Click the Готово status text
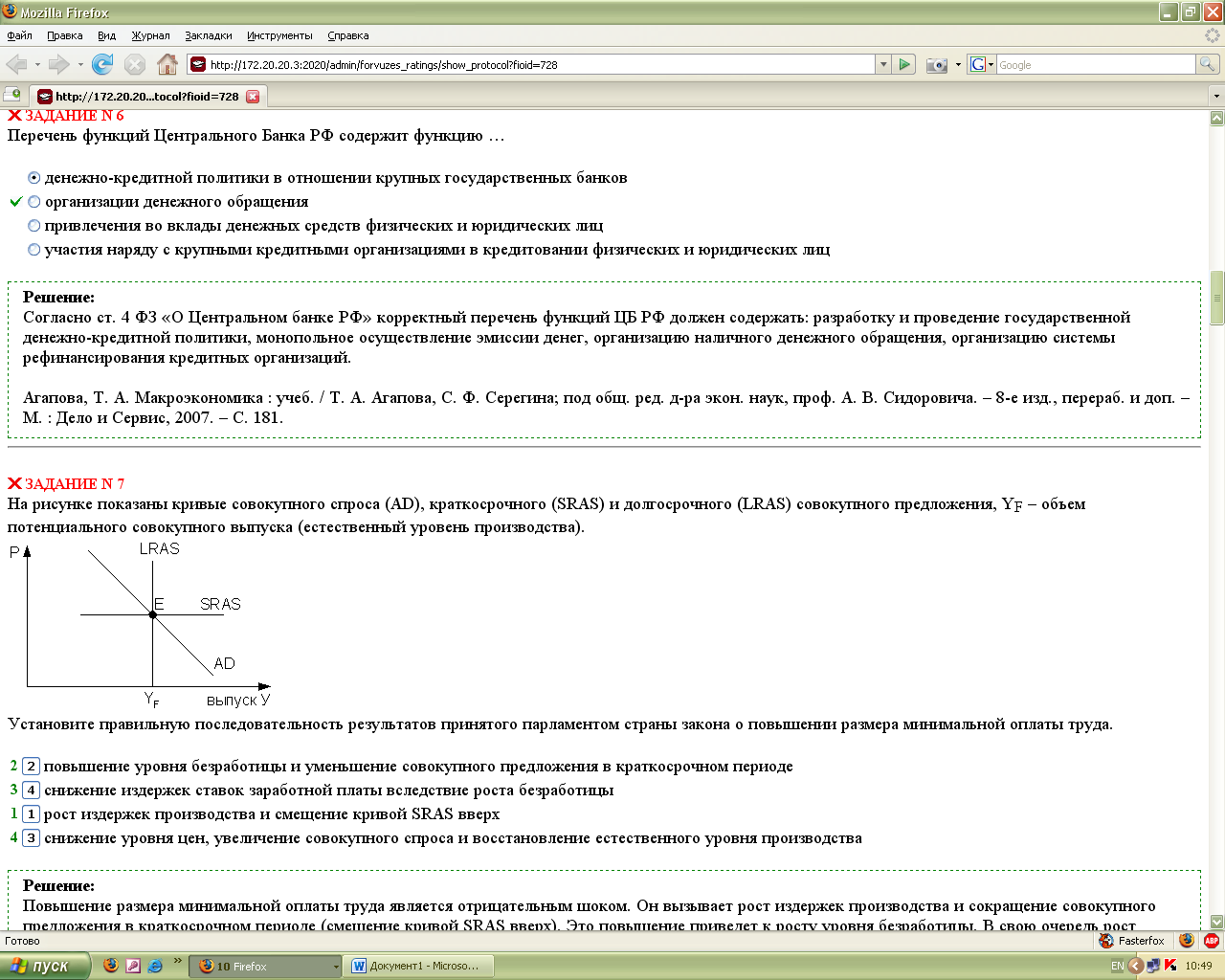The image size is (1225, 980). click(x=22, y=941)
